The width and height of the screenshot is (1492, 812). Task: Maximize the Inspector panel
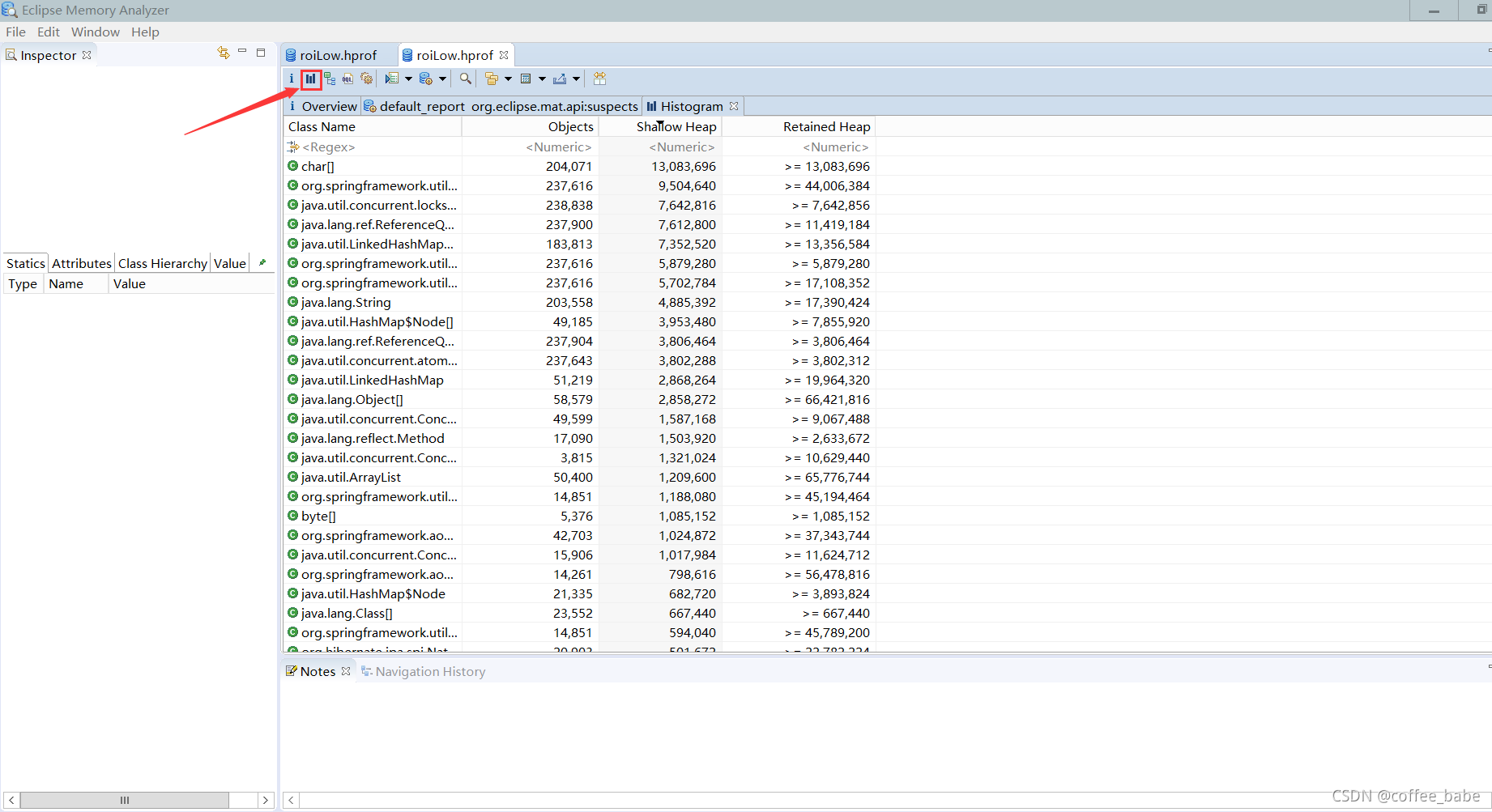point(261,53)
